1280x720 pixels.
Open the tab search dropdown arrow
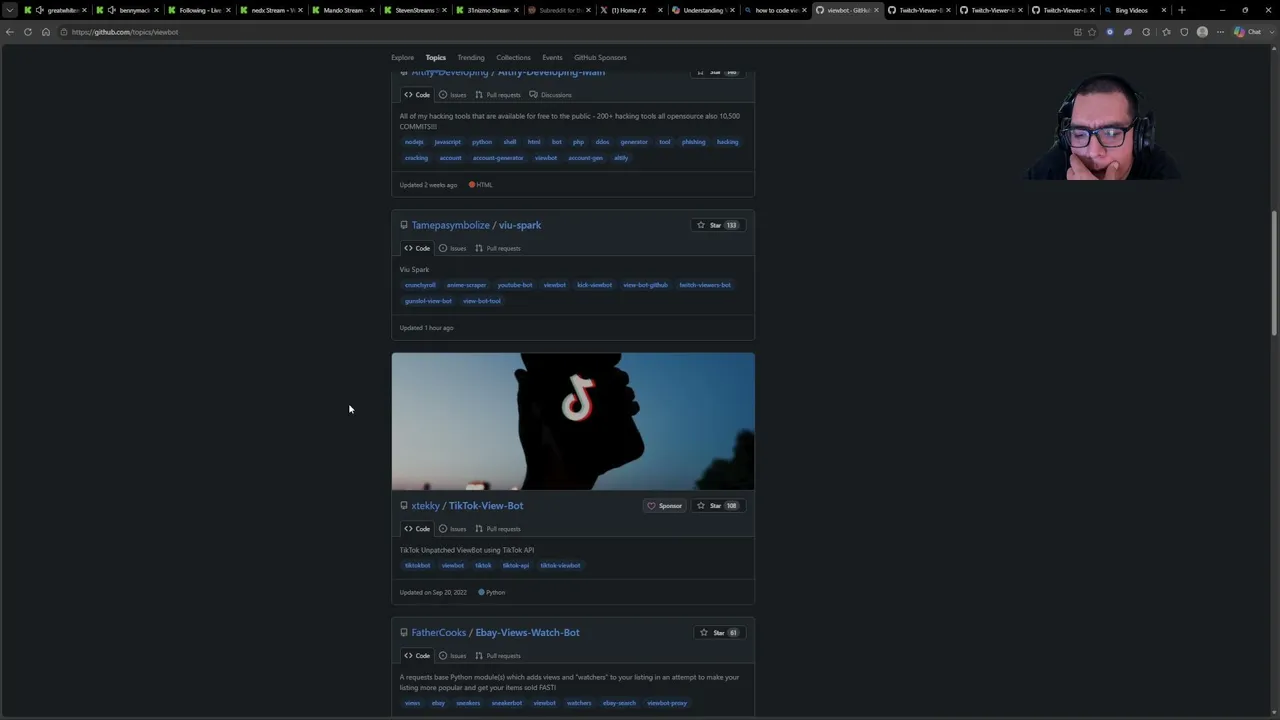[10, 10]
